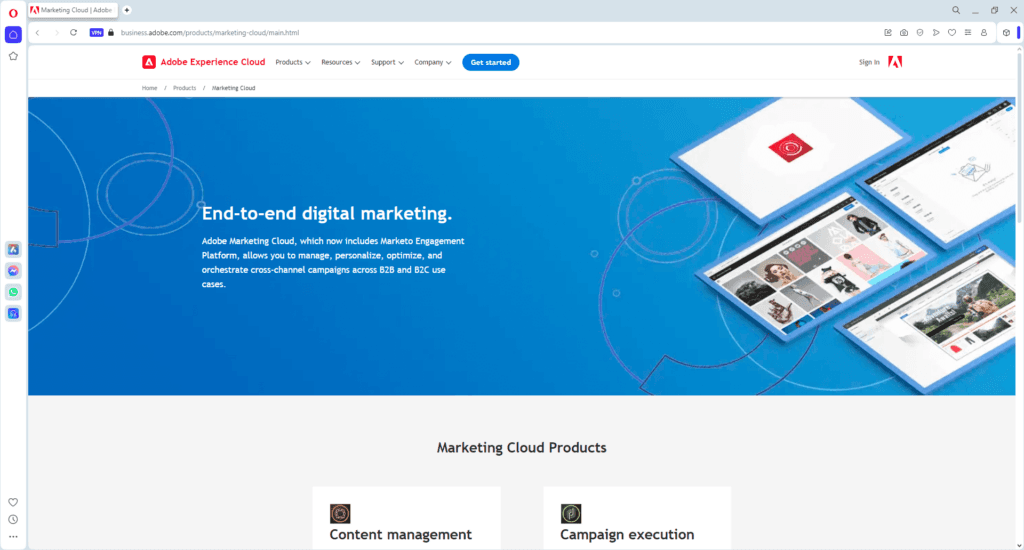Expand the Company menu
Image resolution: width=1024 pixels, height=550 pixels.
[x=432, y=62]
